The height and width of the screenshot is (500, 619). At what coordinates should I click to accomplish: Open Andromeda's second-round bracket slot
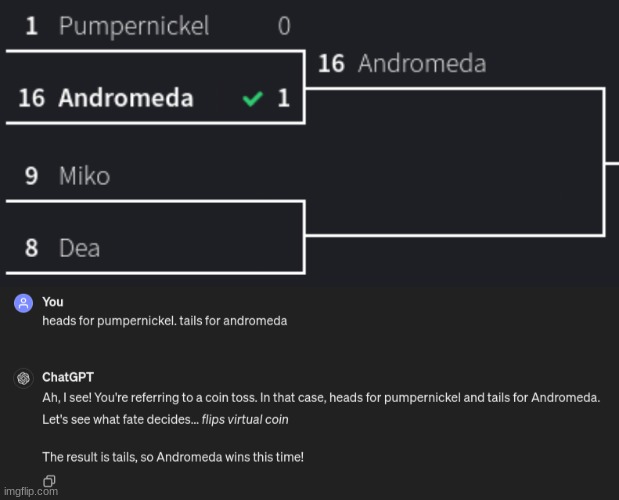click(421, 64)
